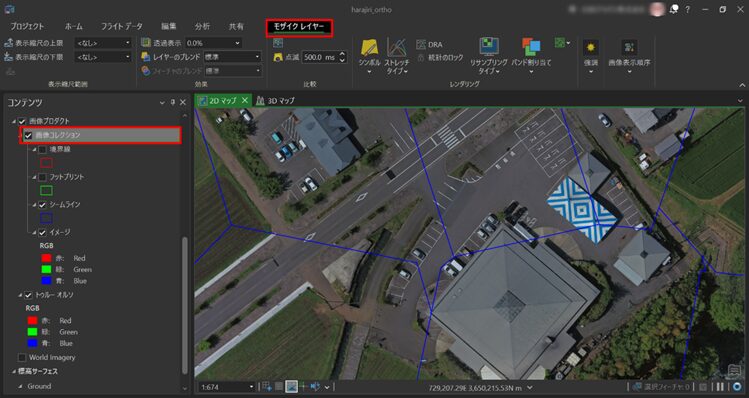
Task: Pin the コンテンツ pane
Action: pos(173,102)
